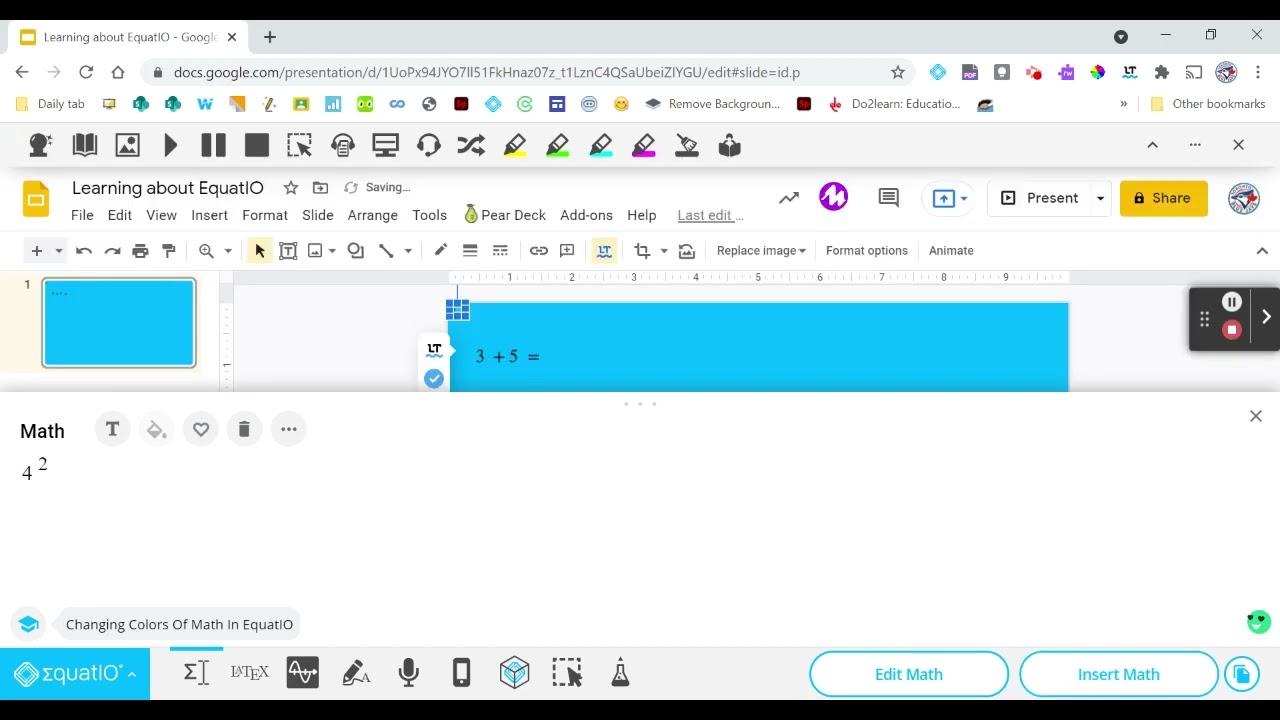Screen dimensions: 1280x720
Task: Start Read&Write Play read aloud
Action: pos(171,146)
